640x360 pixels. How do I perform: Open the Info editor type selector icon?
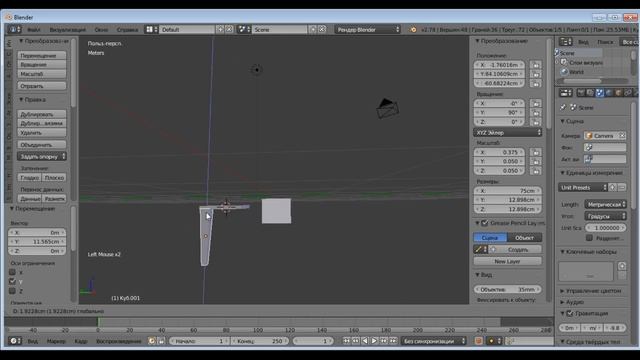[x=14, y=29]
